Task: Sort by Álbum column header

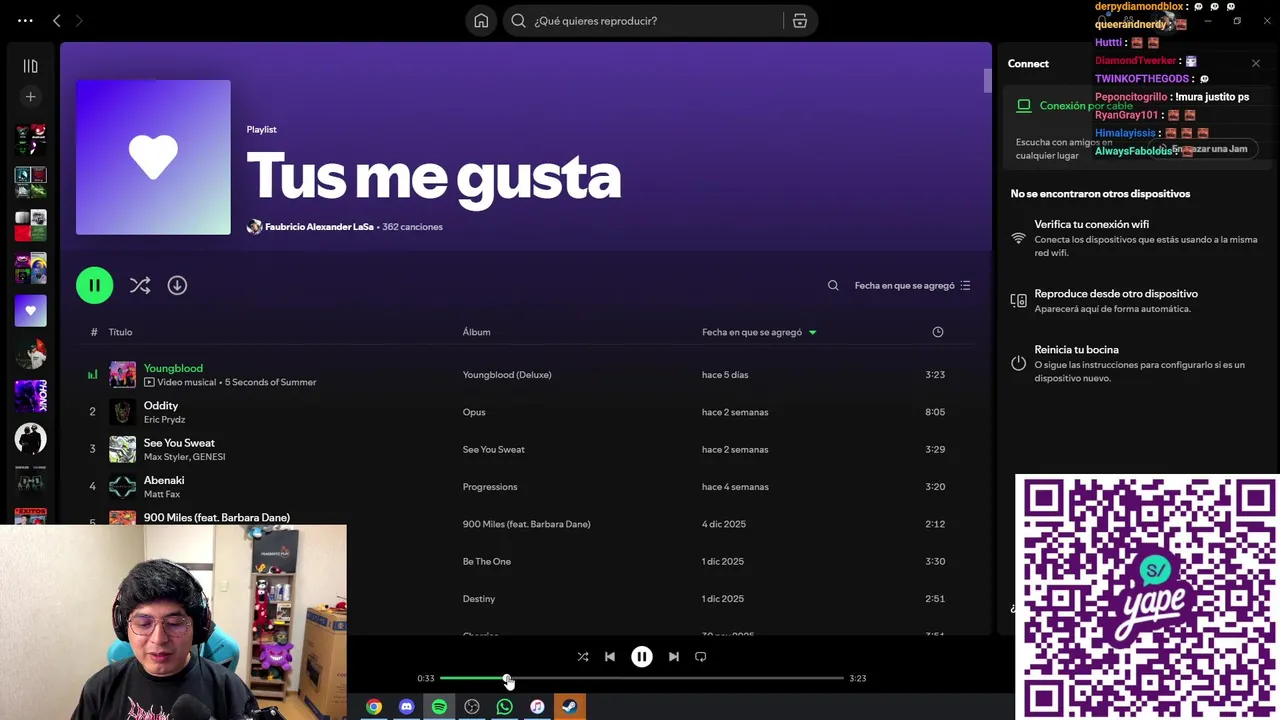Action: [476, 332]
